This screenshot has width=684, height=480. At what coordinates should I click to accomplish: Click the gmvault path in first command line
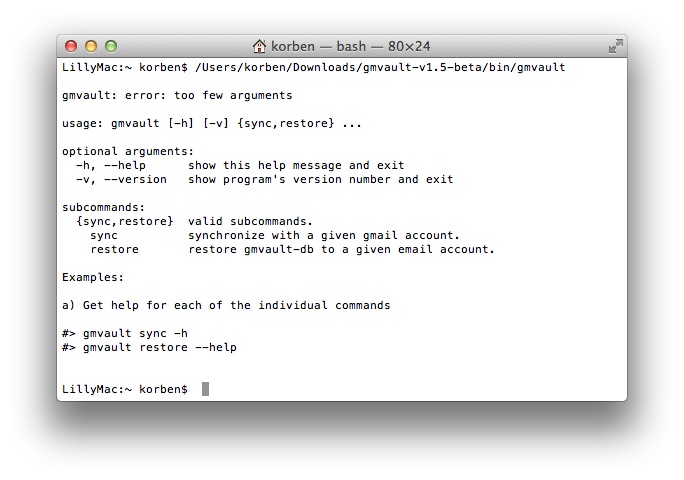click(380, 67)
